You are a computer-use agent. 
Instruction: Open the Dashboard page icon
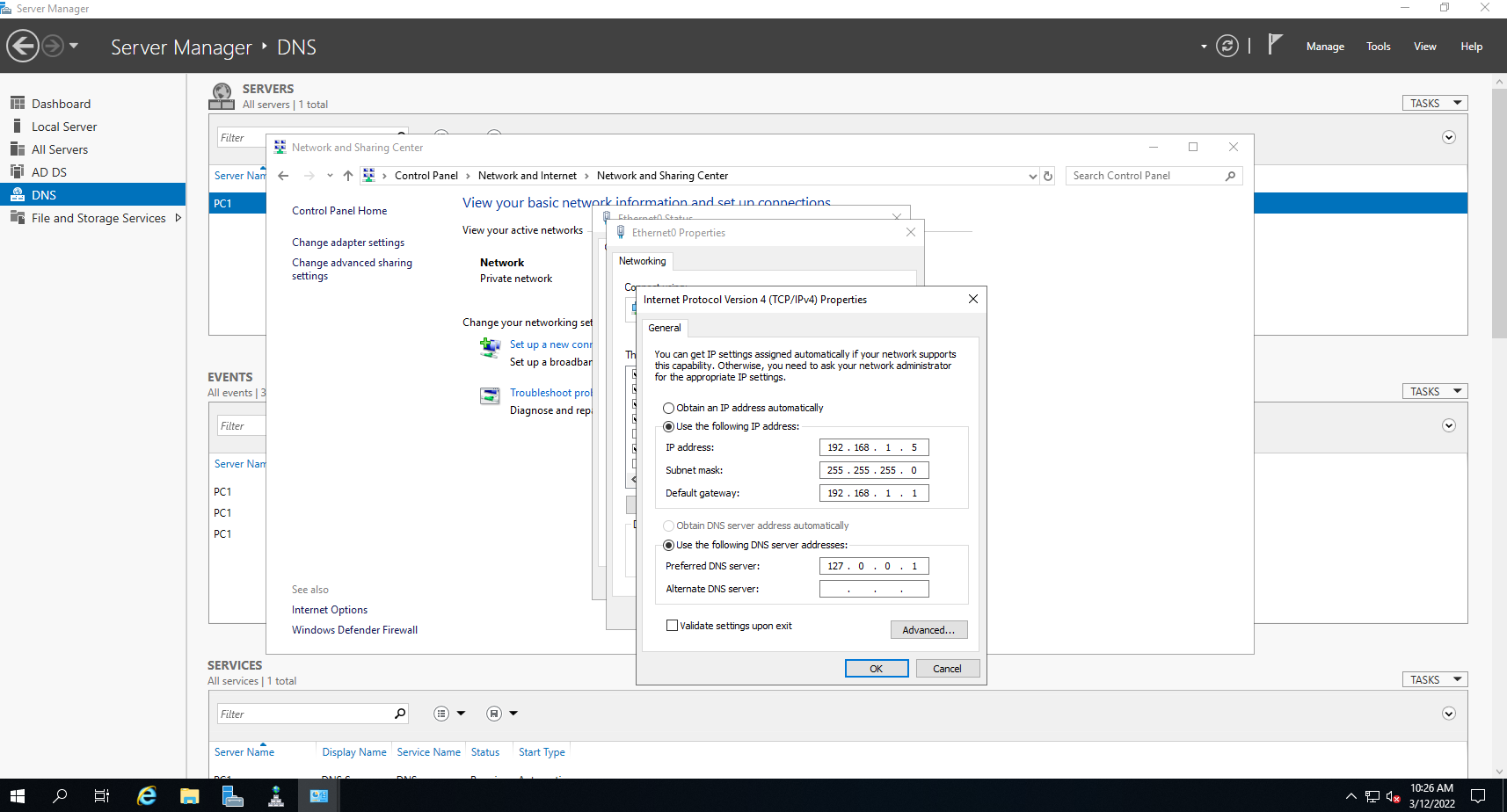[x=17, y=104]
